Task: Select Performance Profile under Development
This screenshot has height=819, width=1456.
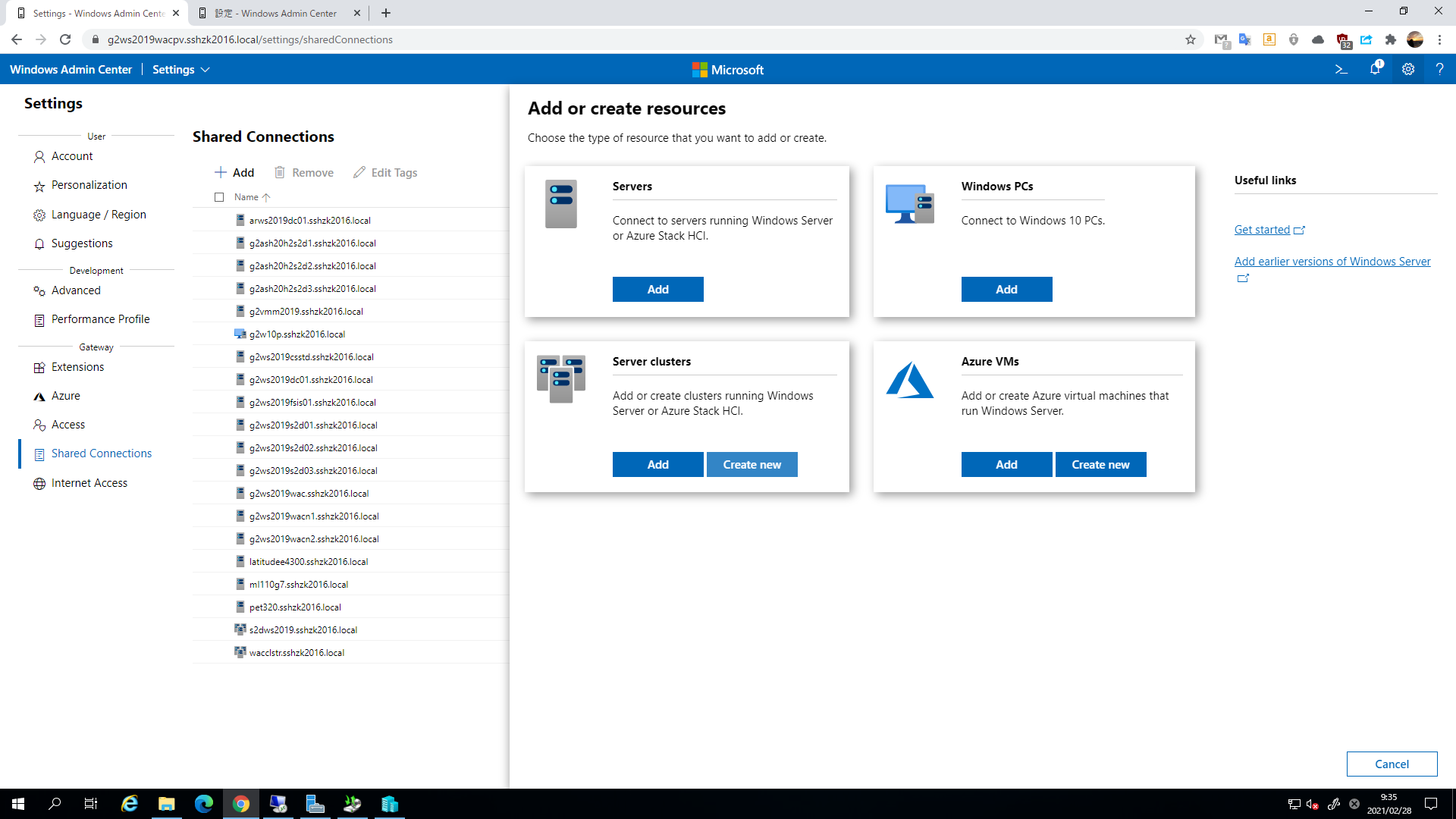Action: click(x=99, y=318)
